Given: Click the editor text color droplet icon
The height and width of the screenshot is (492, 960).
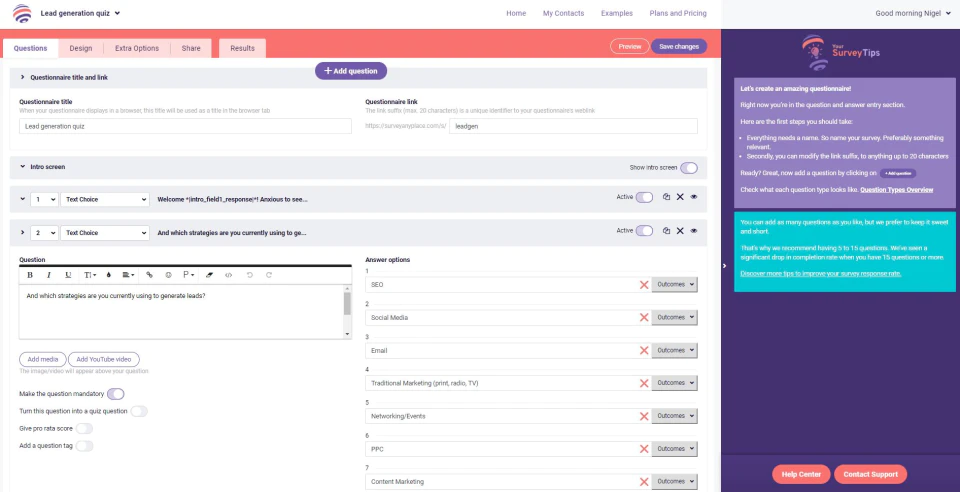Looking at the screenshot, I should tap(108, 274).
